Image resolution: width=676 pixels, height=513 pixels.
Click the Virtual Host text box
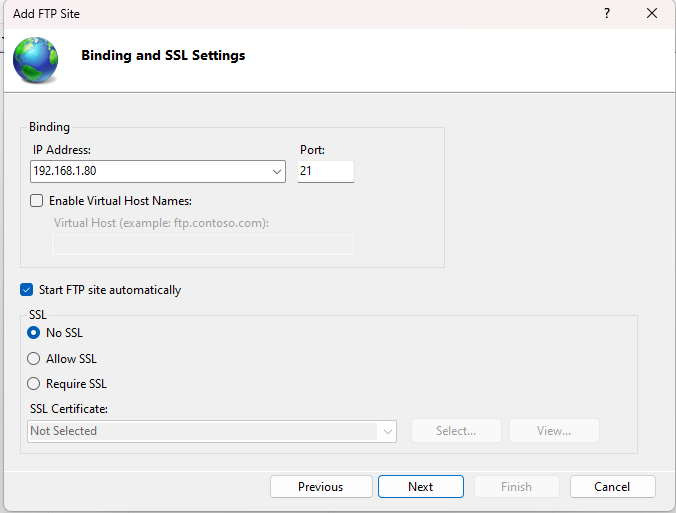click(203, 244)
